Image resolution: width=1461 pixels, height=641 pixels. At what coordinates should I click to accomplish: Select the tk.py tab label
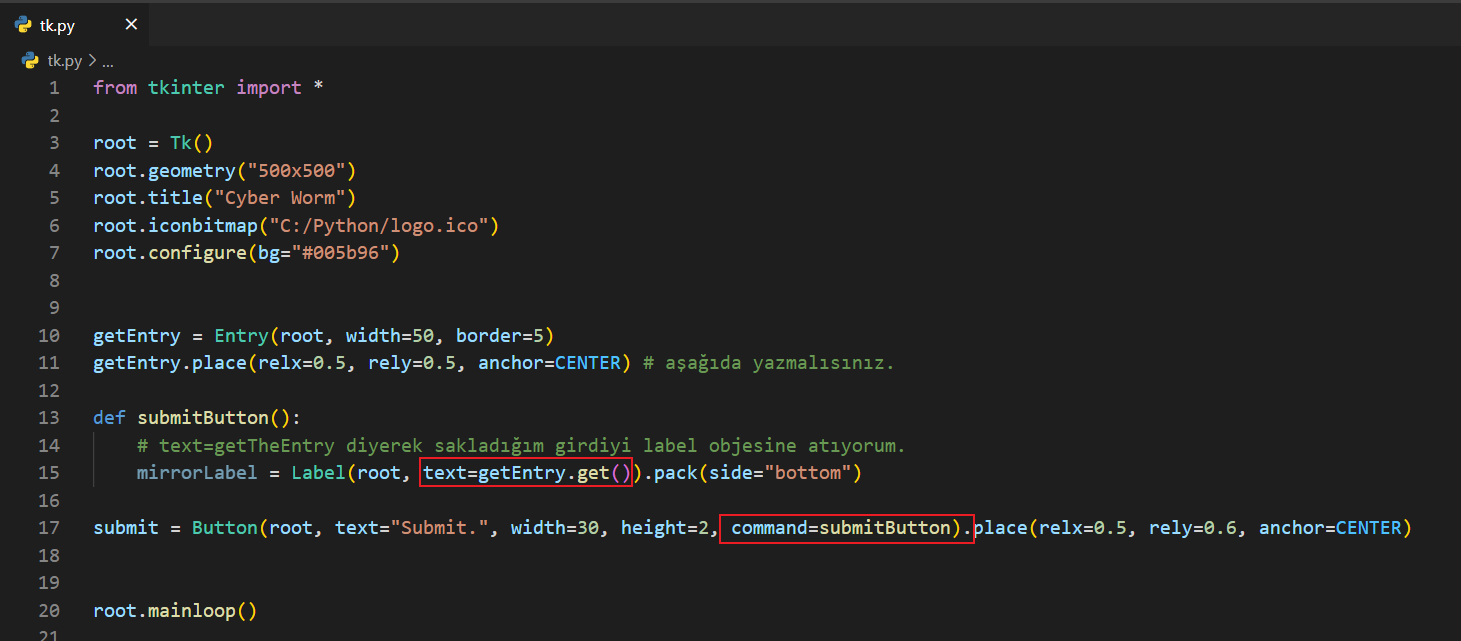tap(57, 26)
